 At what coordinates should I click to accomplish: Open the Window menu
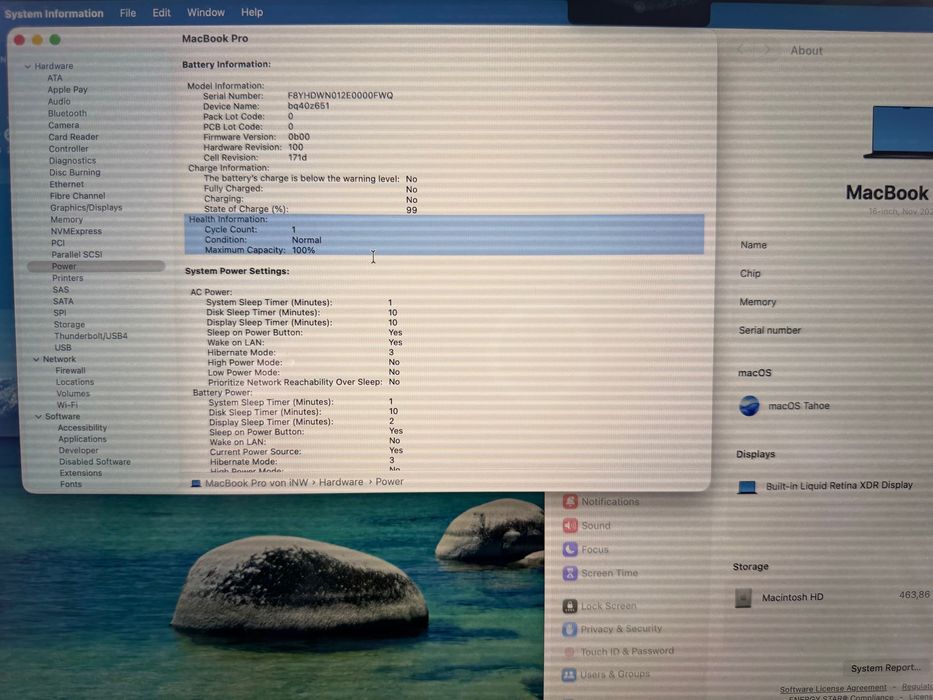coord(206,12)
